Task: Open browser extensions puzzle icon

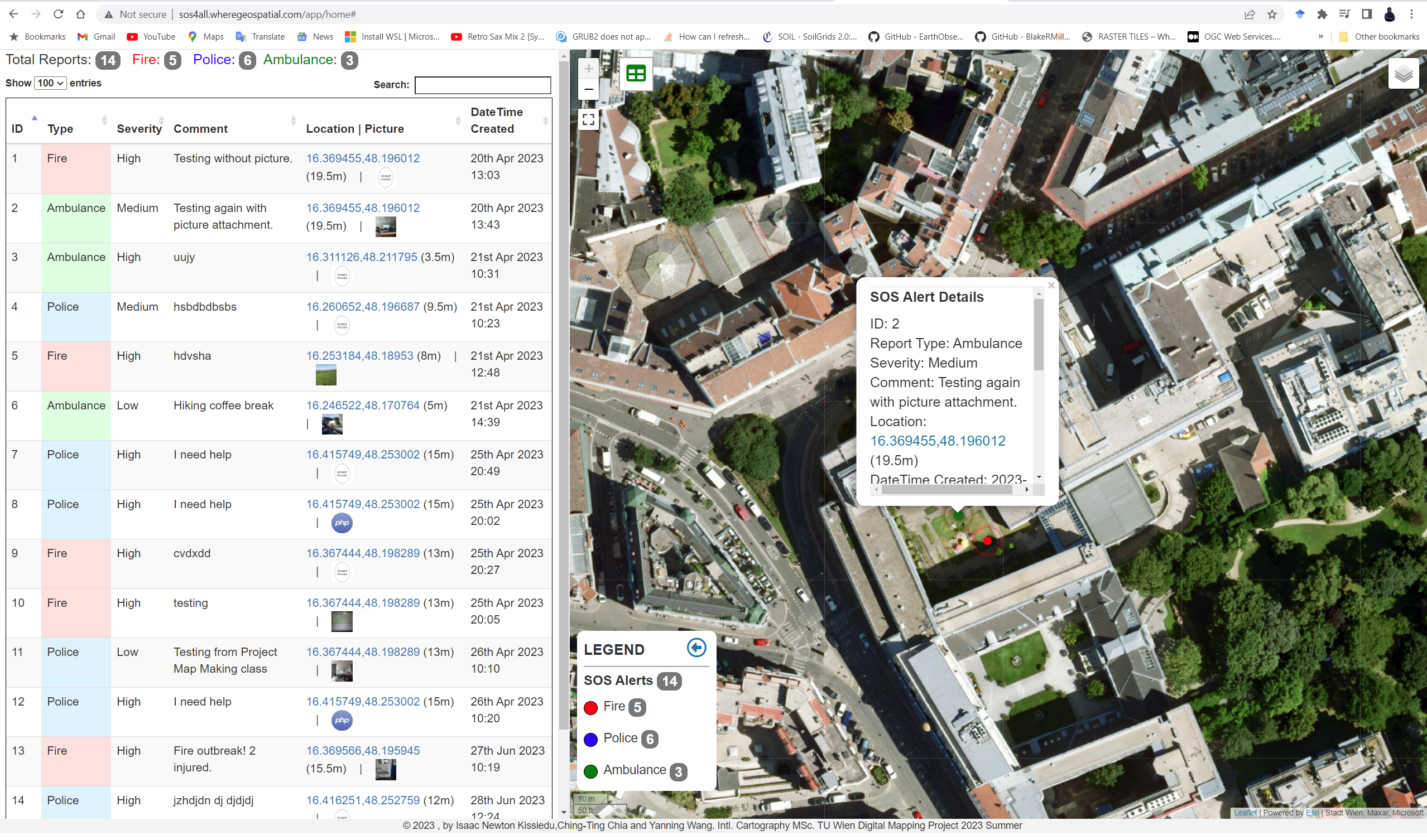Action: click(x=1322, y=14)
